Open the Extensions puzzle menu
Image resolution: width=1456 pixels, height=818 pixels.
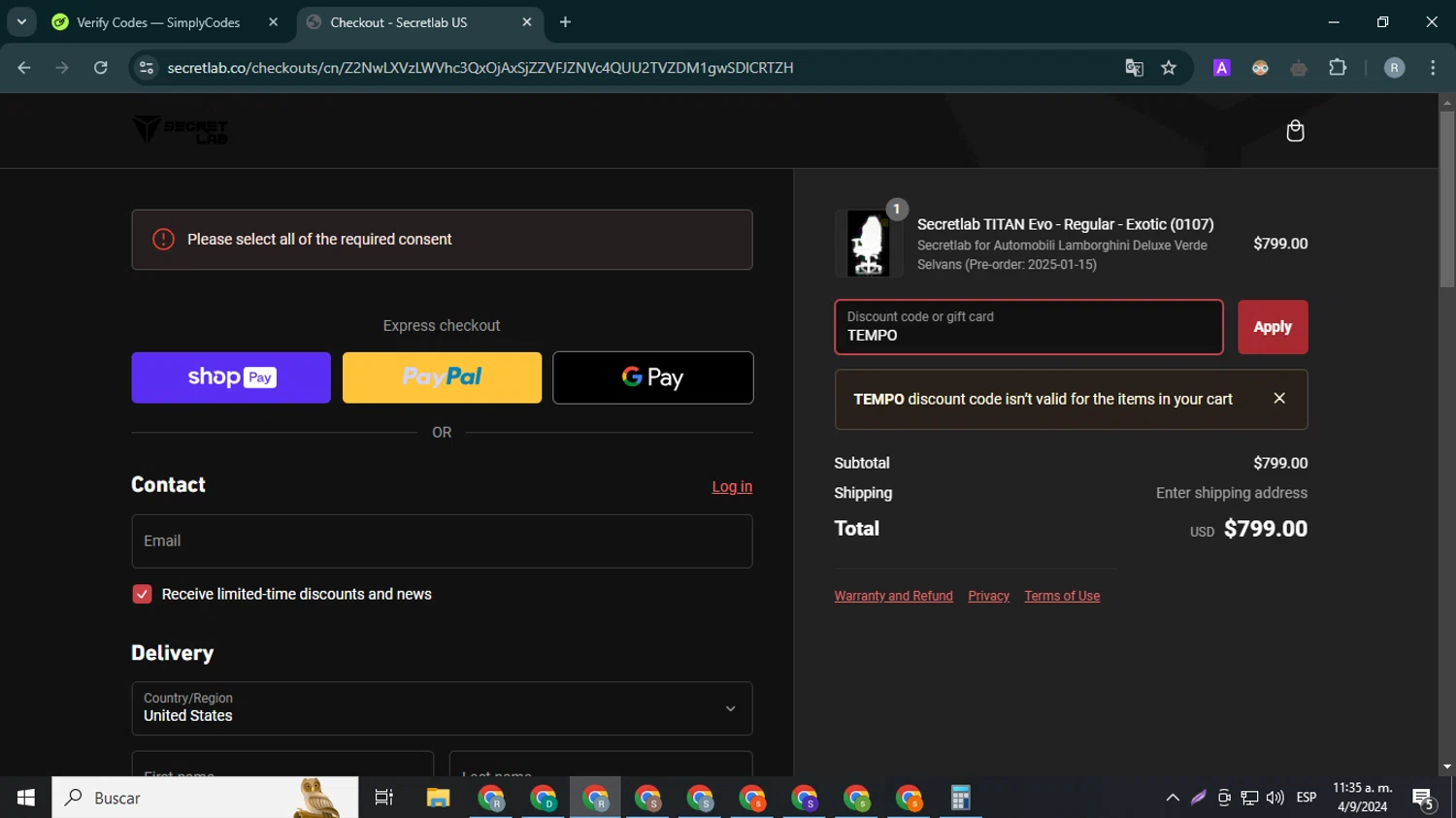point(1338,68)
